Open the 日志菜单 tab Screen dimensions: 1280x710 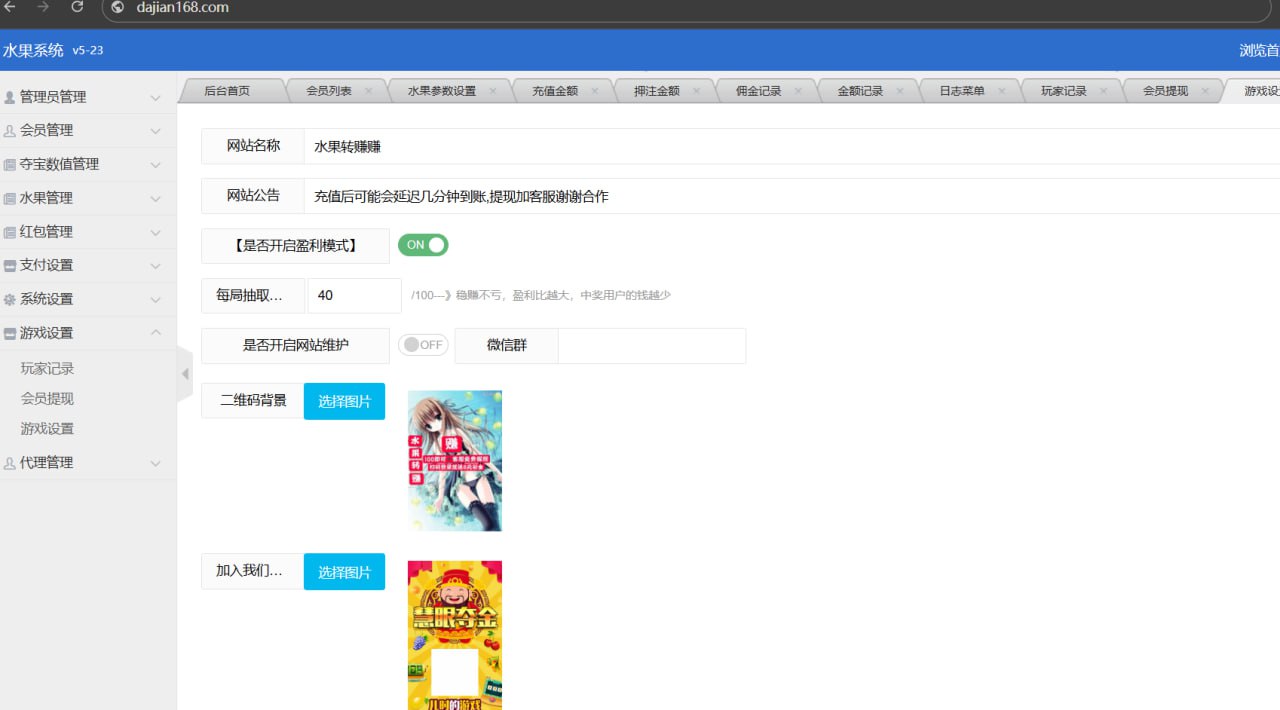961,91
